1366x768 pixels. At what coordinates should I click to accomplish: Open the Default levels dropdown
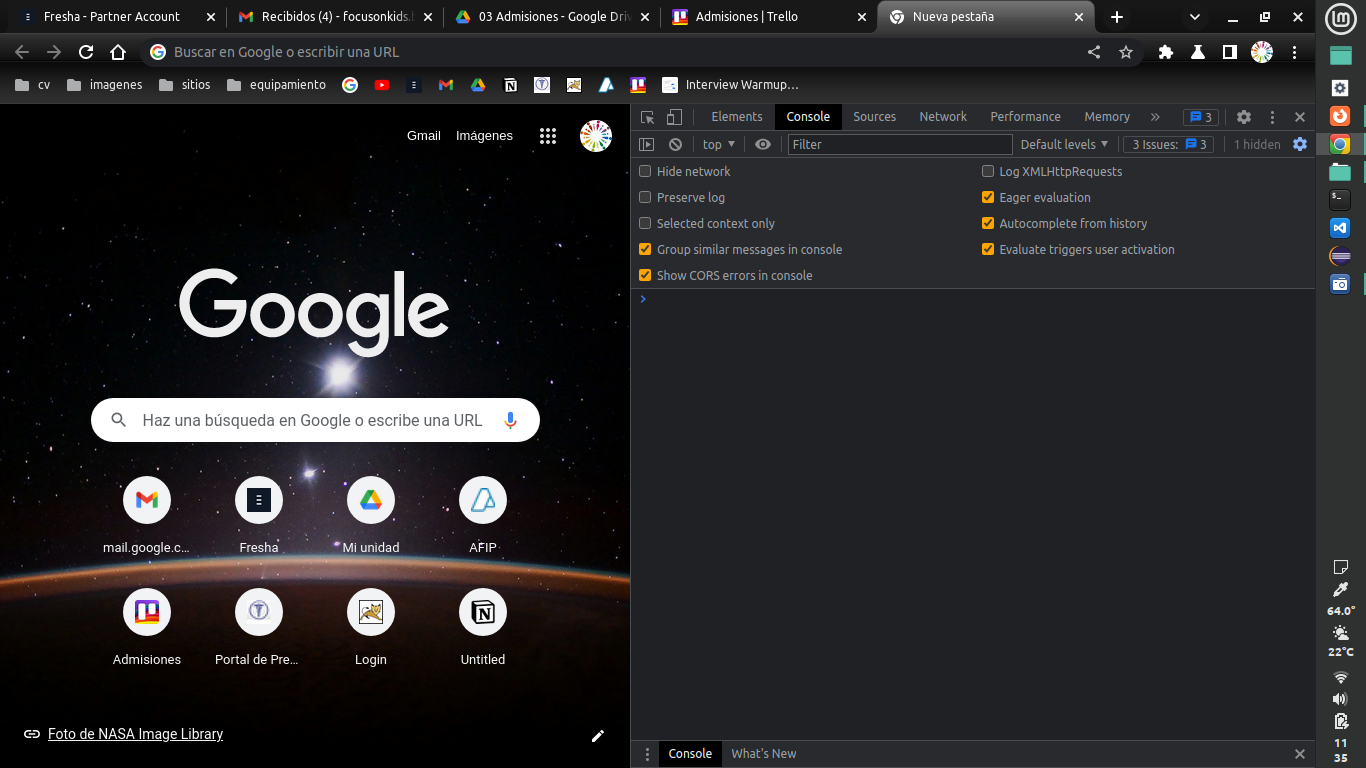coord(1064,144)
